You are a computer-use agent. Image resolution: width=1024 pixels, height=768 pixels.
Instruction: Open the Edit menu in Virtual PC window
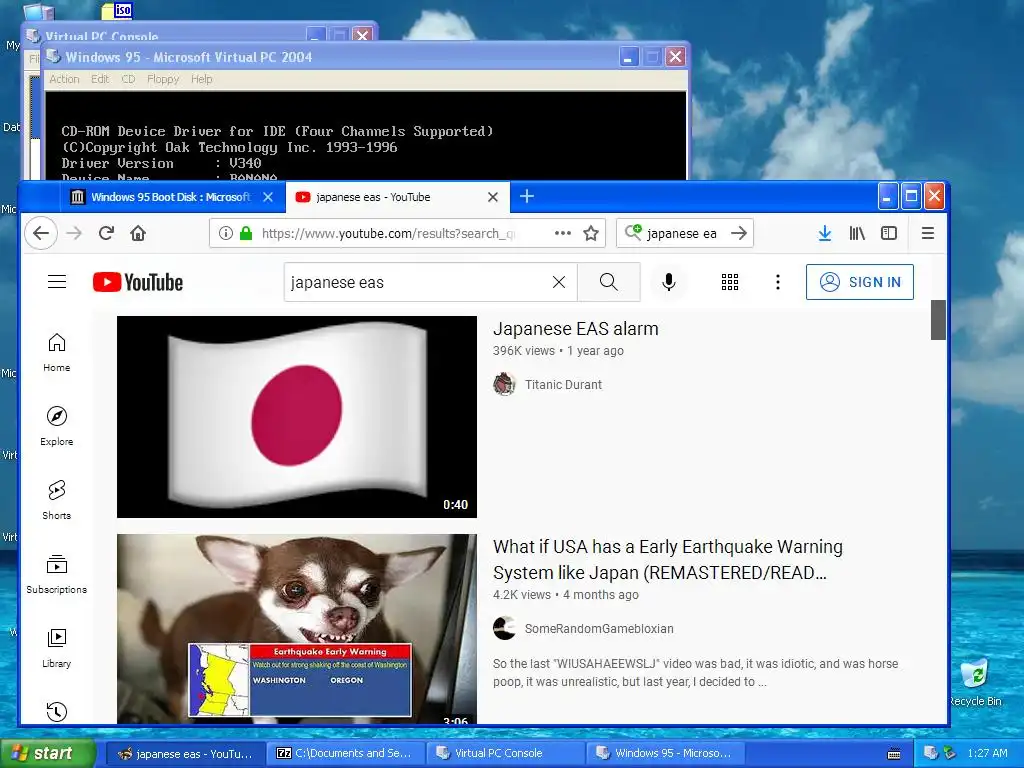(100, 79)
